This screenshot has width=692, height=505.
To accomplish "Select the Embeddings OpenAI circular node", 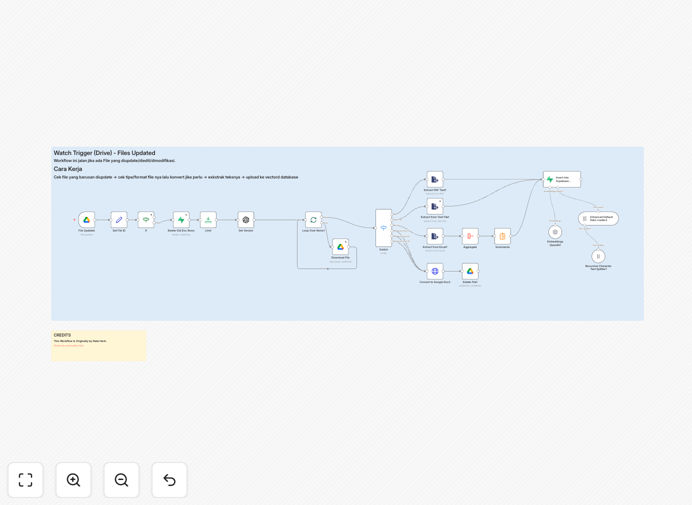I will coord(555,232).
